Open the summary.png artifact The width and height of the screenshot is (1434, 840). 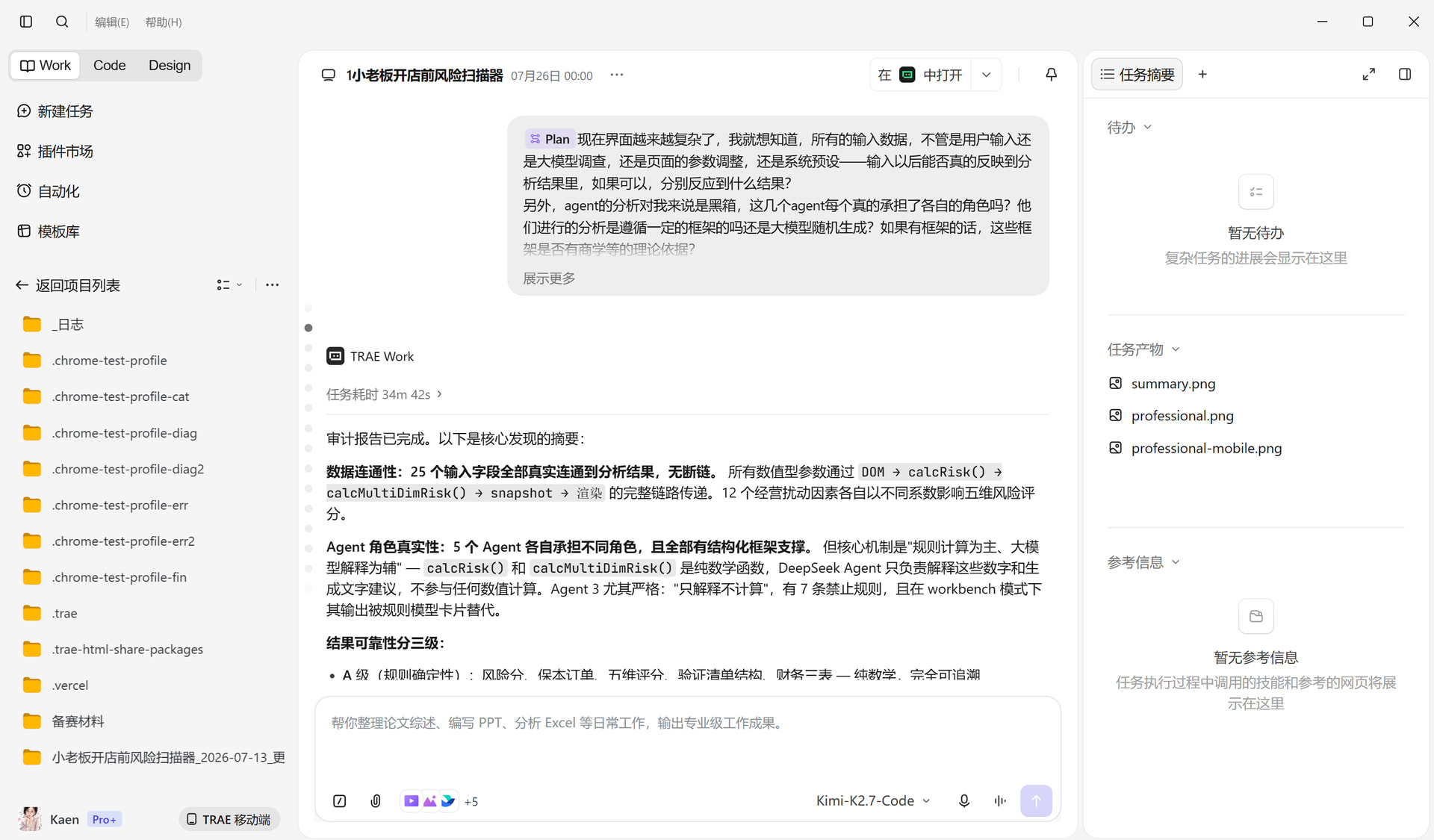coord(1163,384)
